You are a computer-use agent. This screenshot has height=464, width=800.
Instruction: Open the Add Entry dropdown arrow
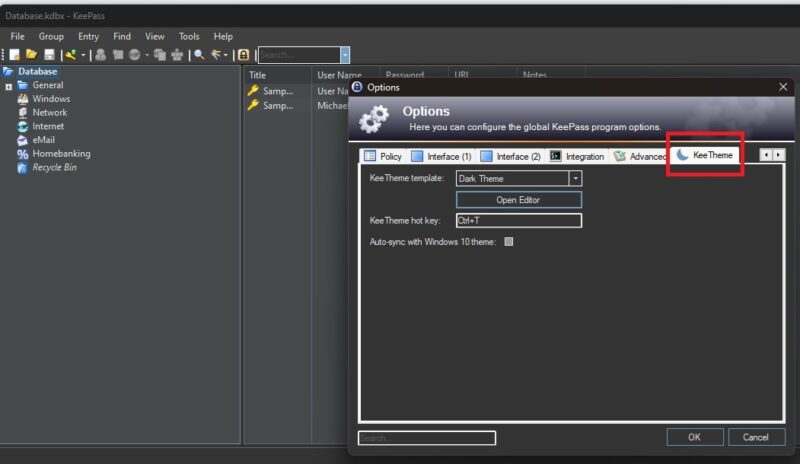[83, 55]
